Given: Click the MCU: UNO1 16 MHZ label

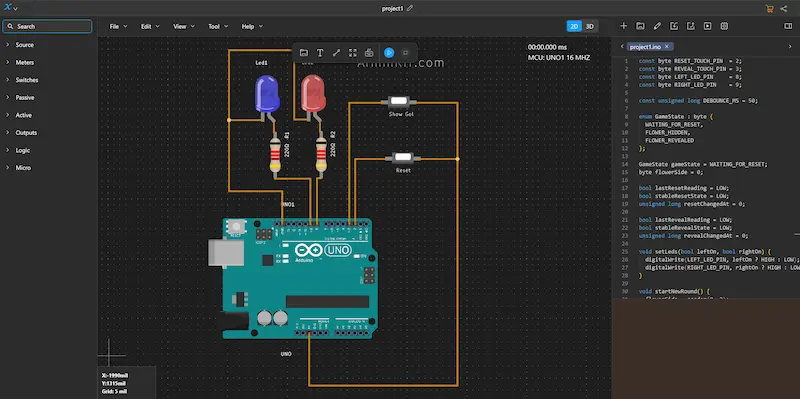Looking at the screenshot, I should [559, 58].
